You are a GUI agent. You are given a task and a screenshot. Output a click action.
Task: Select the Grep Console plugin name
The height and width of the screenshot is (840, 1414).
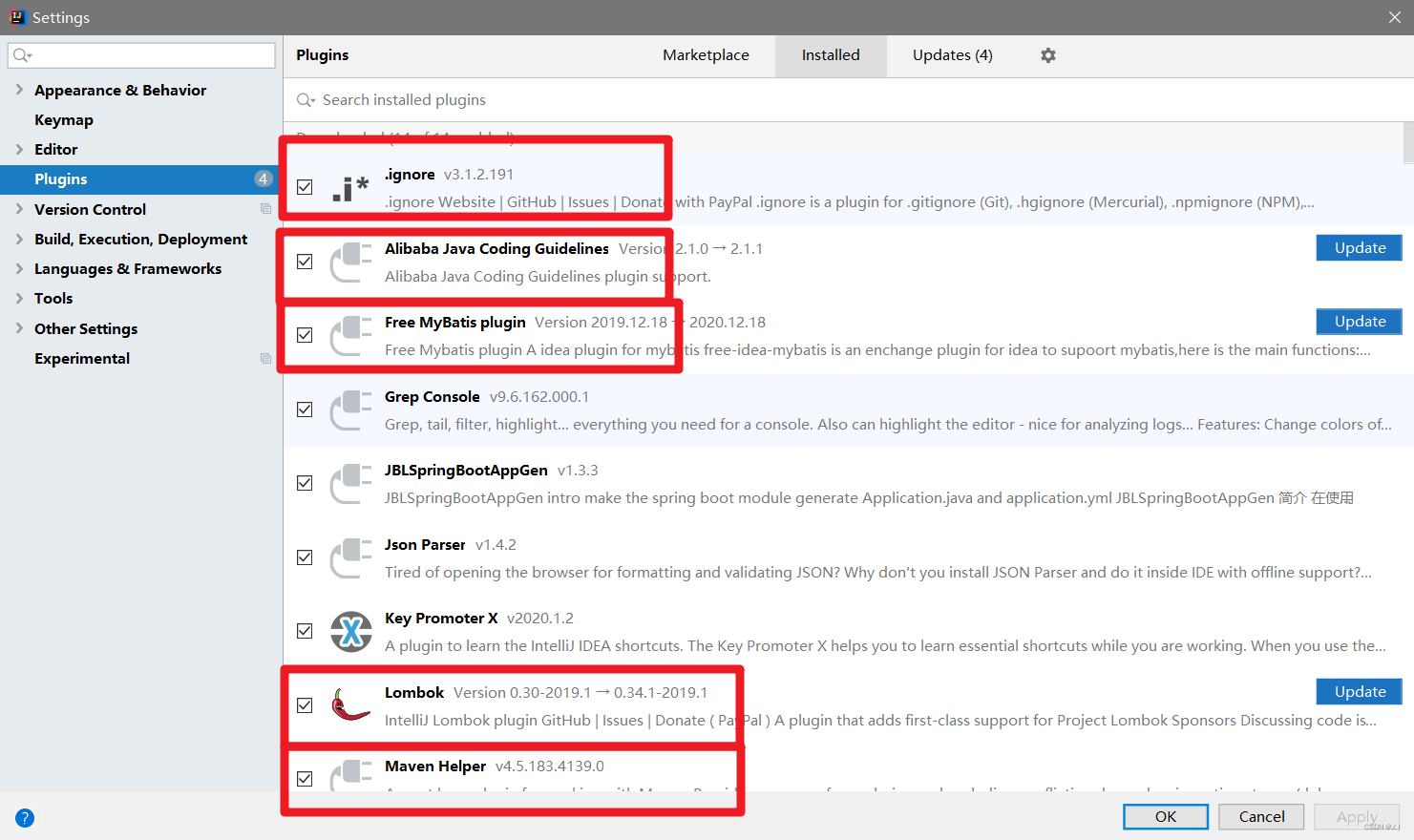tap(433, 396)
